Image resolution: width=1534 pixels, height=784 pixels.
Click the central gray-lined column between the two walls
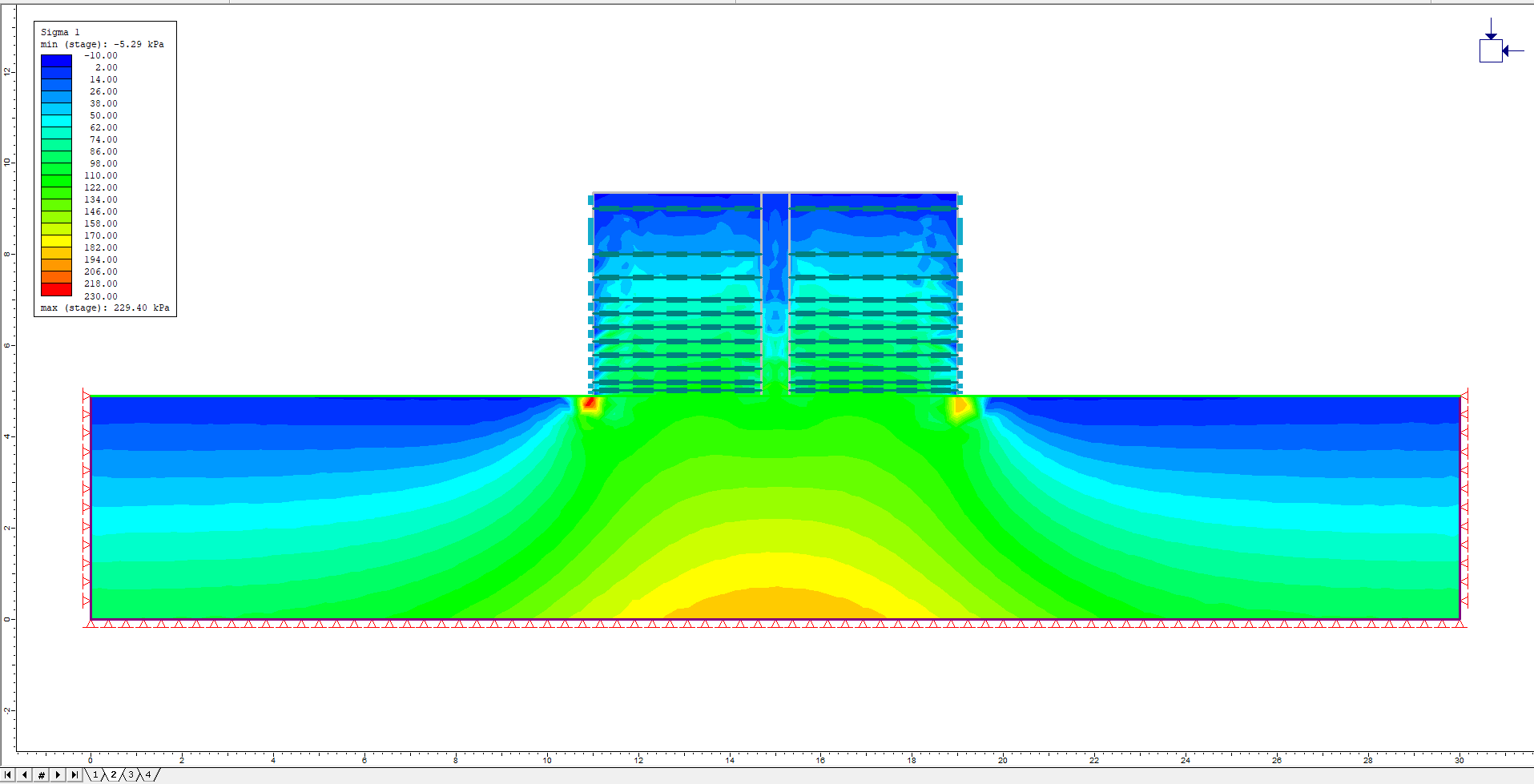[x=775, y=292]
